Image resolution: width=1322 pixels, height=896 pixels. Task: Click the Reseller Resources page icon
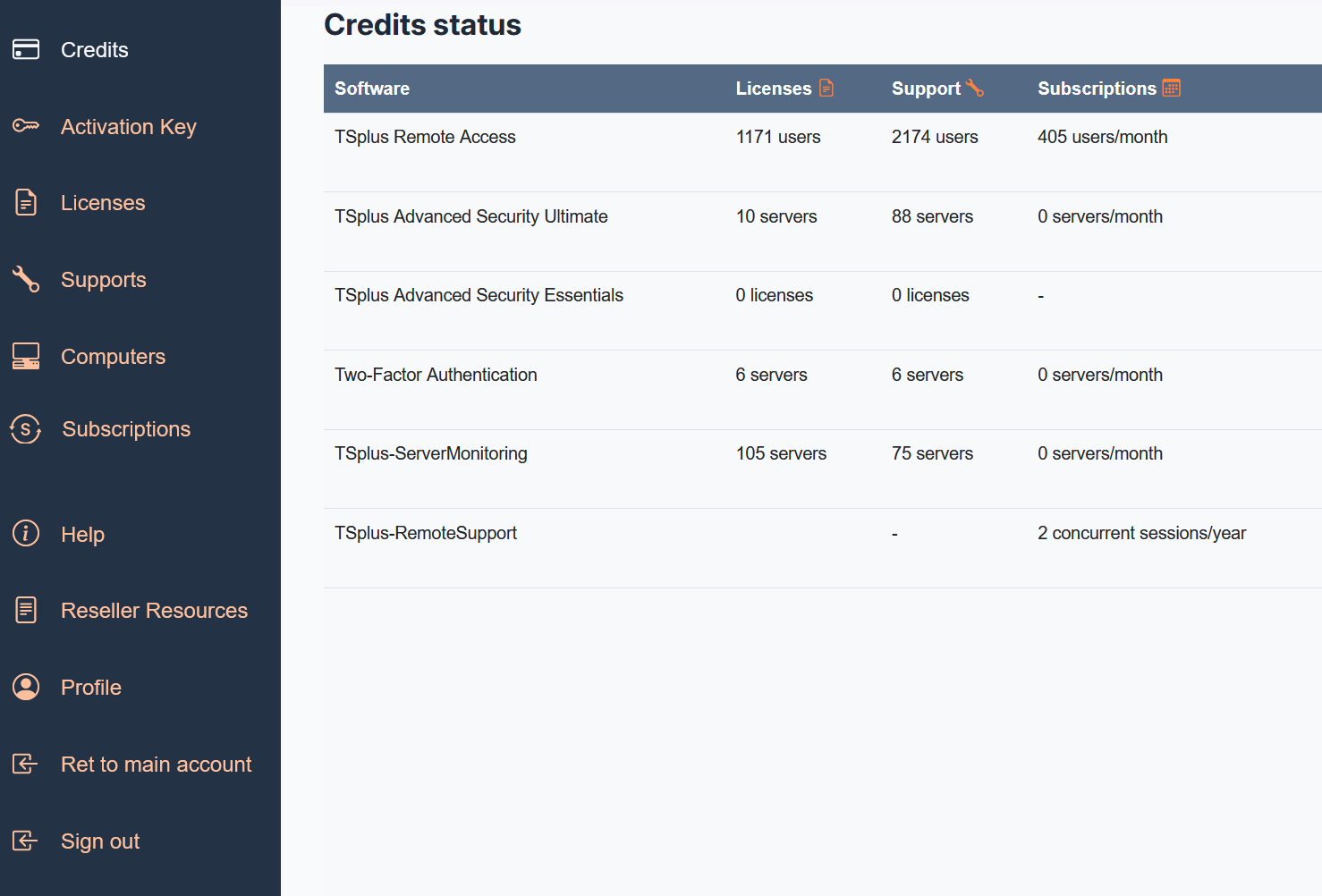[26, 610]
